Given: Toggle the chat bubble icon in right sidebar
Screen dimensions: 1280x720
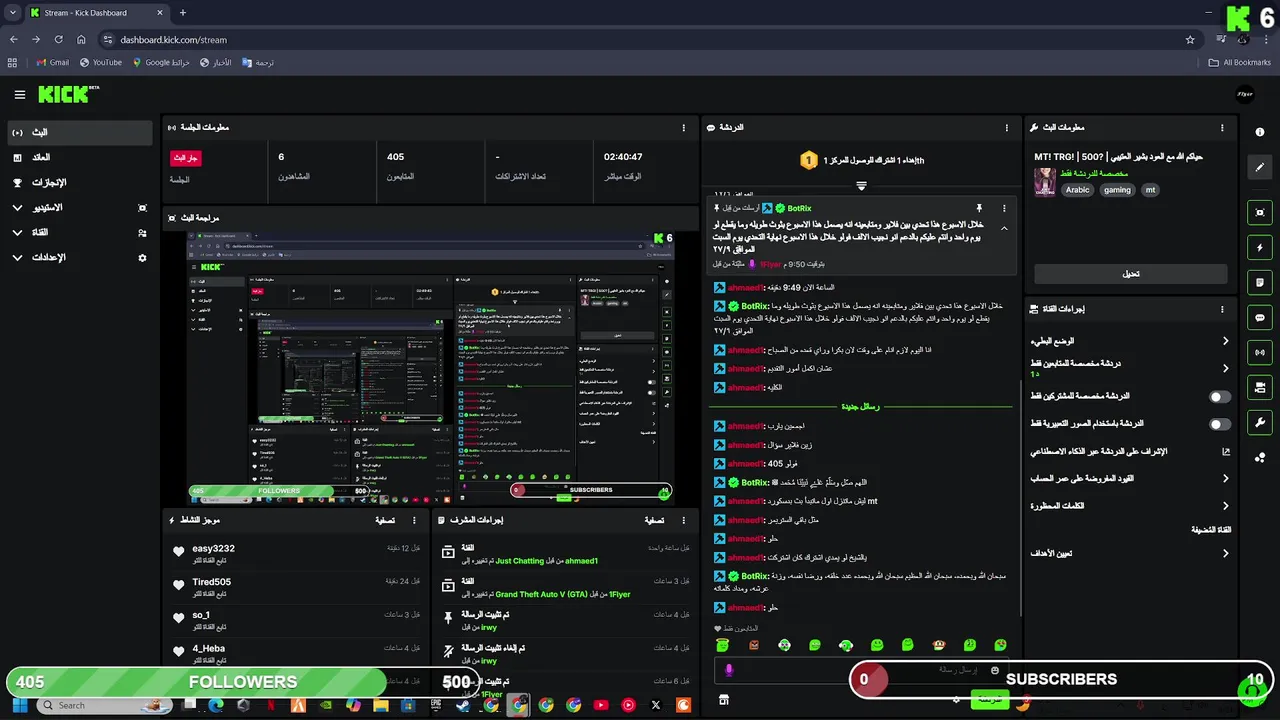Looking at the screenshot, I should click(1259, 317).
